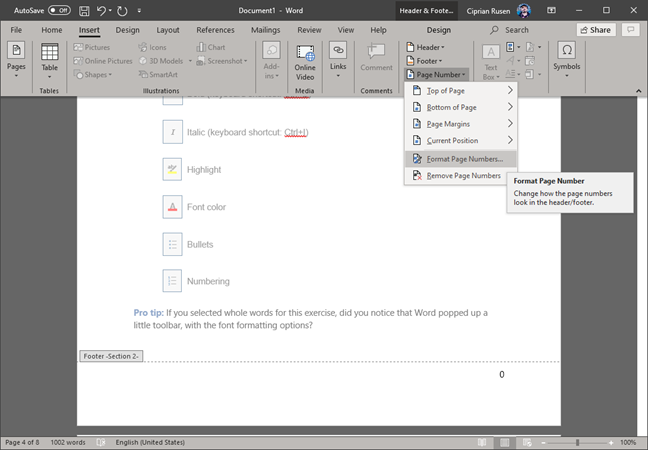Open the Screenshot dropdown
Viewport: 648px width, 450px height.
[222, 61]
